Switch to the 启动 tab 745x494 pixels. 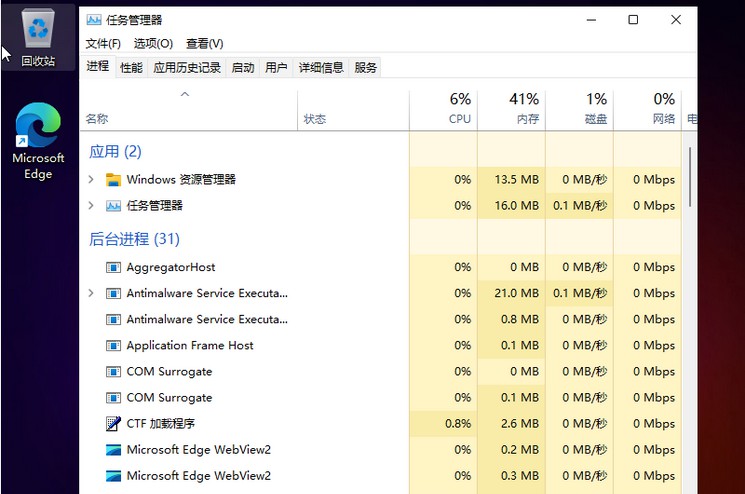tap(243, 68)
